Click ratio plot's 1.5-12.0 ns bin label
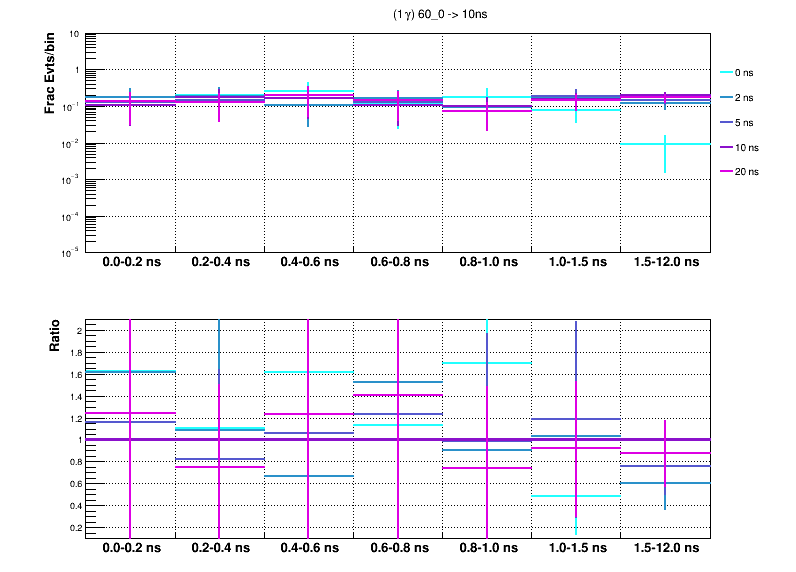Viewport: 796px width, 572px height. [665, 549]
